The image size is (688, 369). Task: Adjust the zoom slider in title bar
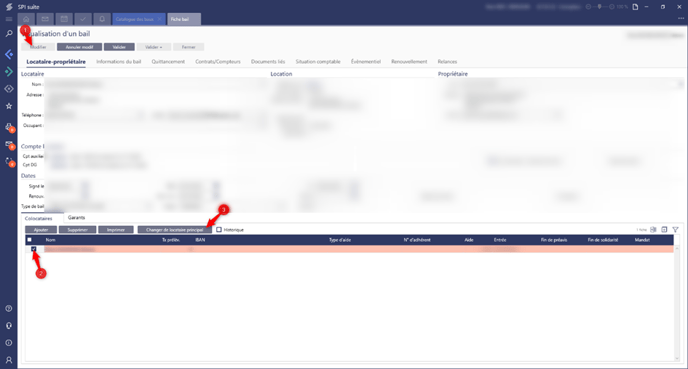point(600,7)
